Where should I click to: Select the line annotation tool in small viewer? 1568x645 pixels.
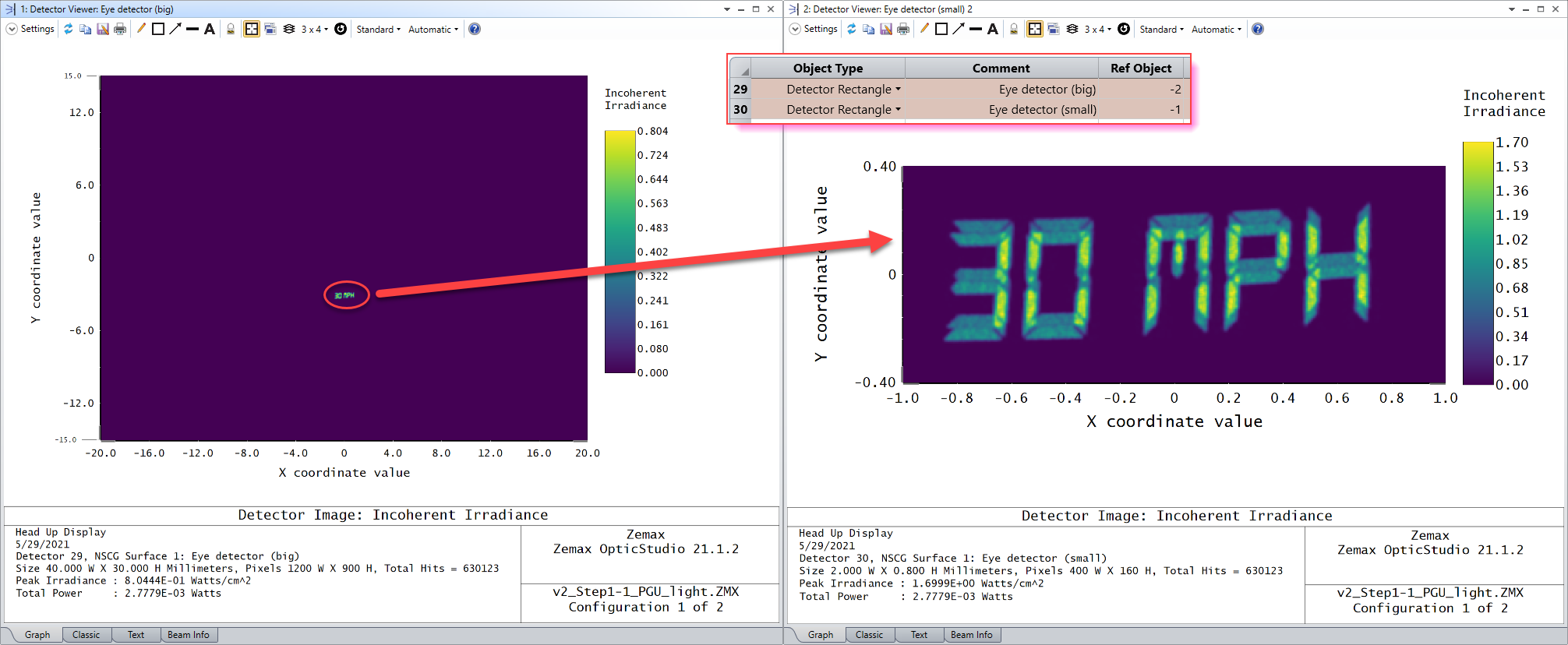pos(976,29)
